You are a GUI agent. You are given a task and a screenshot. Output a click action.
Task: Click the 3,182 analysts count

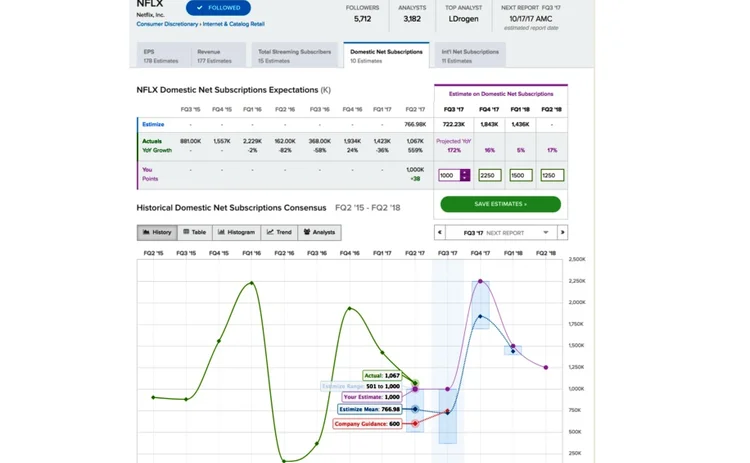coord(412,19)
